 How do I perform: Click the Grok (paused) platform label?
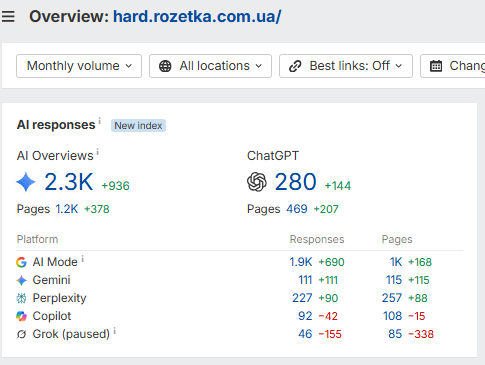tap(71, 334)
